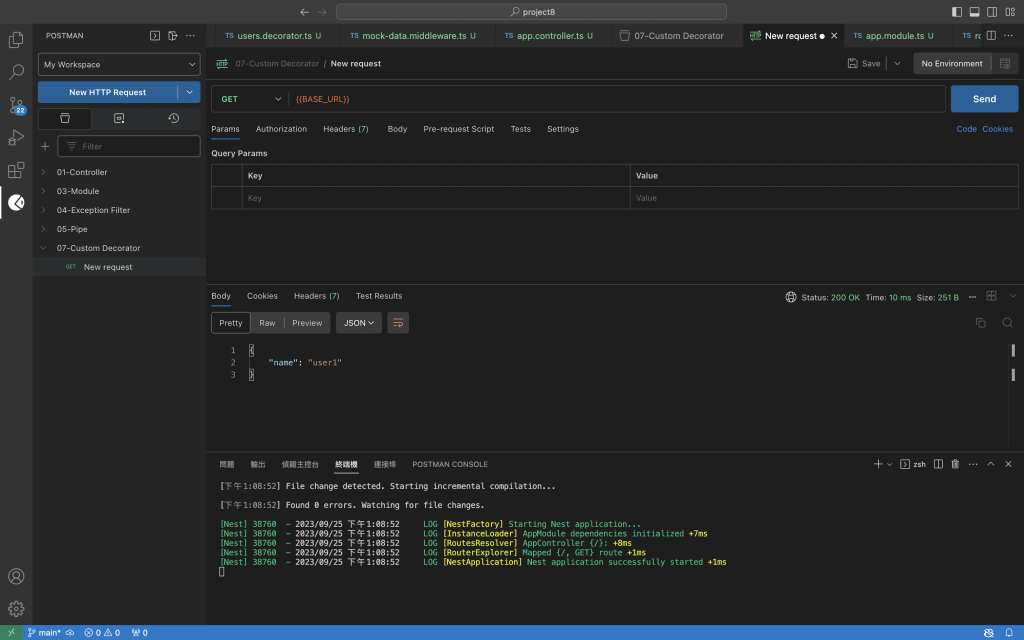Add a new collection with plus icon
This screenshot has width=1024, height=640.
pyautogui.click(x=45, y=146)
